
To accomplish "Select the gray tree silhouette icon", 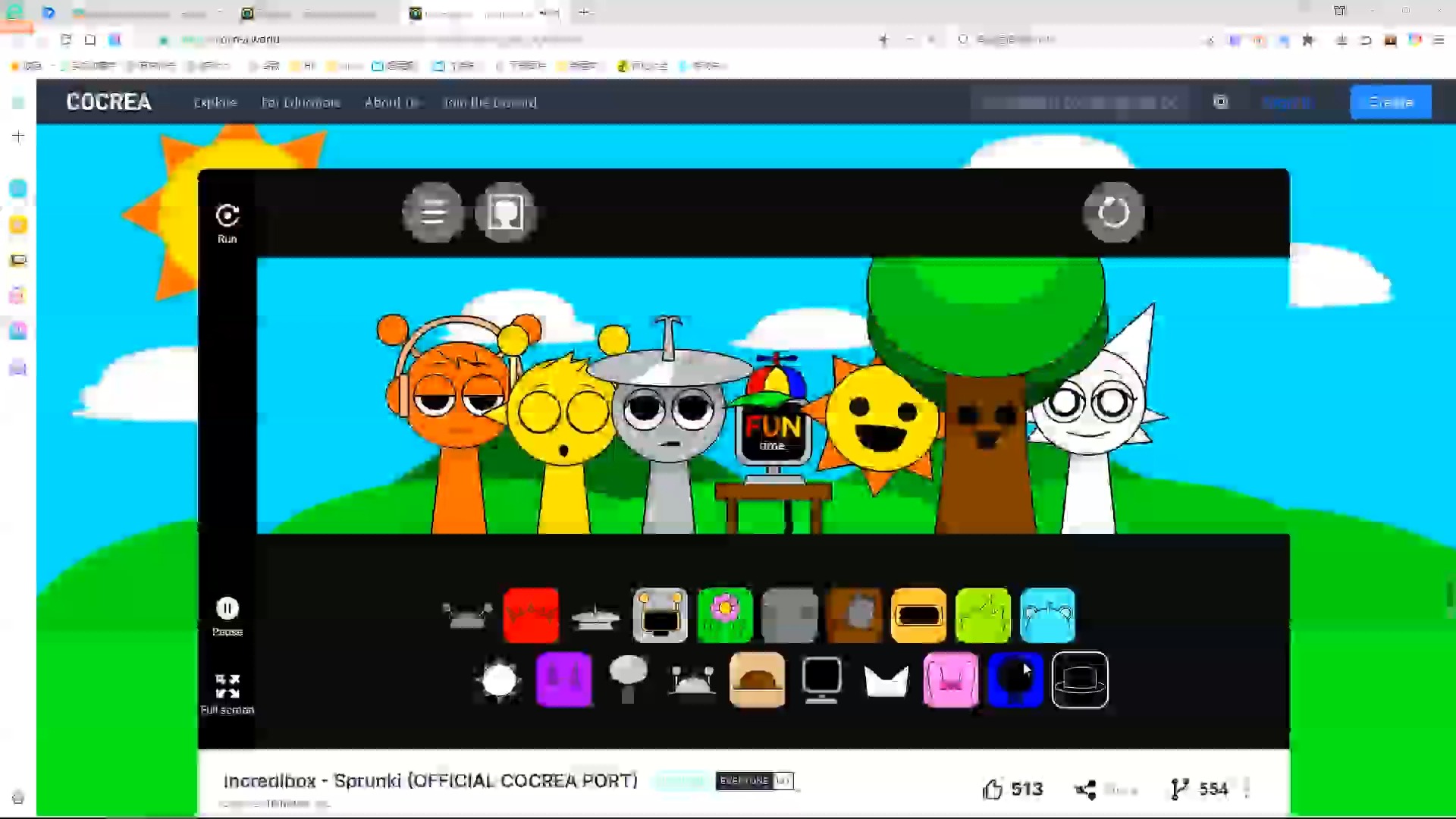I will tap(628, 679).
